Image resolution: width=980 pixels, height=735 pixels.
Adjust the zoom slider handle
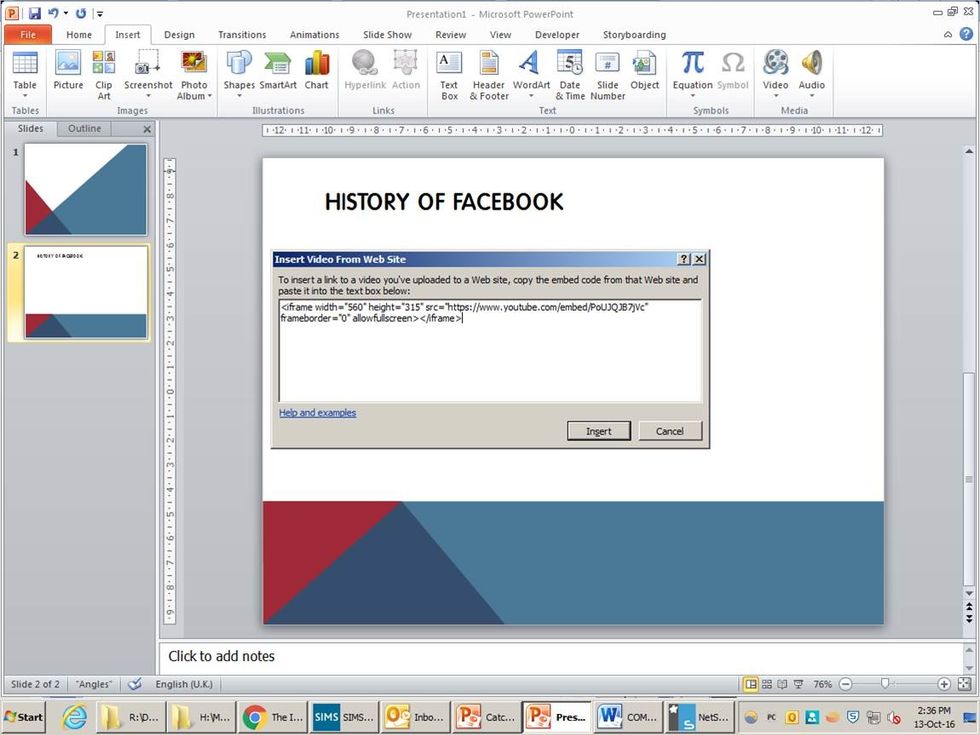pos(884,684)
